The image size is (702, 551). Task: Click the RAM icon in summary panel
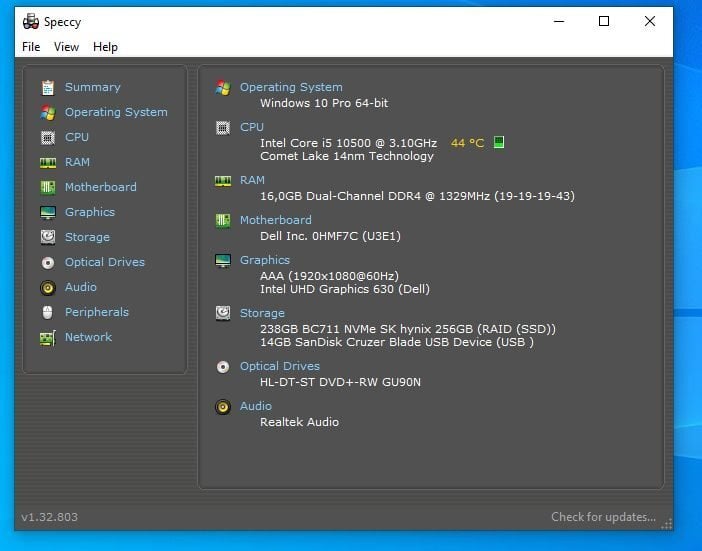pyautogui.click(x=223, y=180)
